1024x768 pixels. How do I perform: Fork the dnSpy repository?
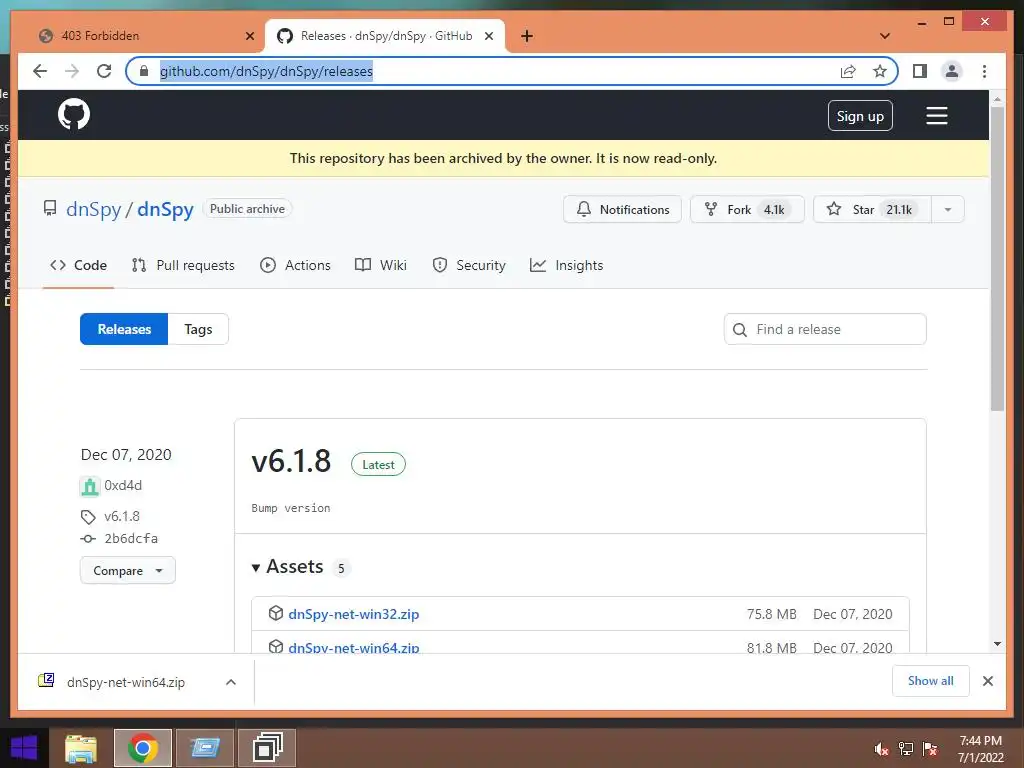point(747,210)
